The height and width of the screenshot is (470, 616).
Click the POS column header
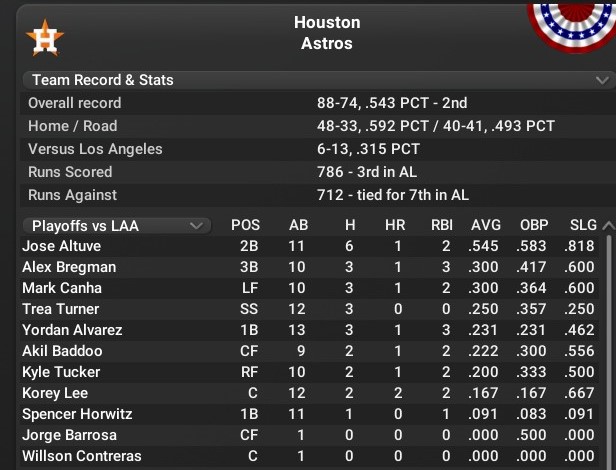245,226
